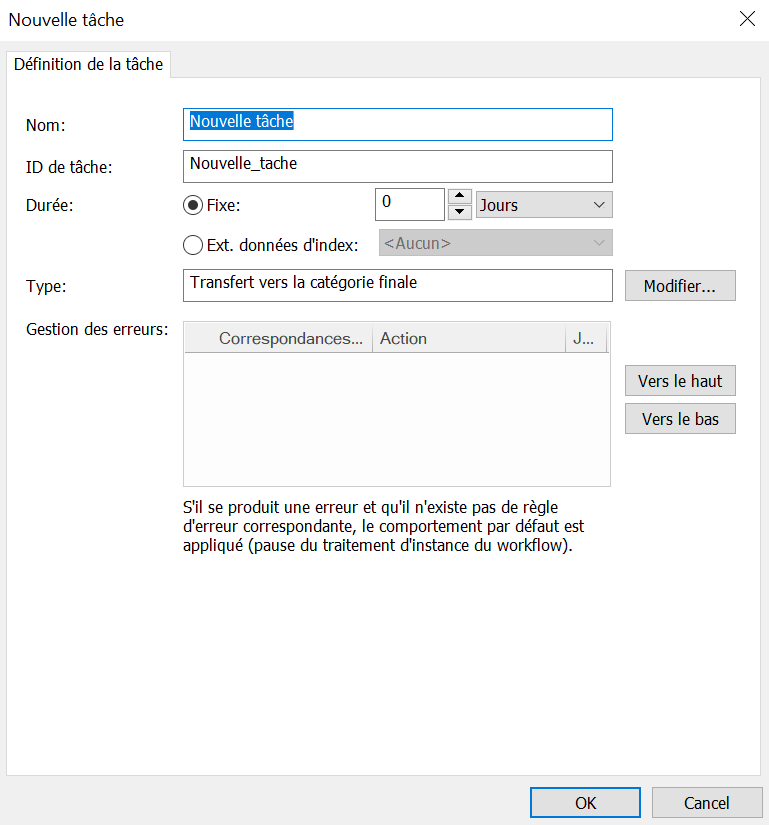Click the Modifier... button
The width and height of the screenshot is (769, 825).
pyautogui.click(x=680, y=286)
